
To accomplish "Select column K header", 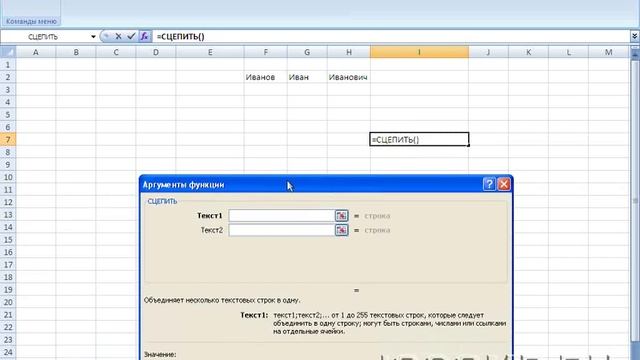I will [529, 52].
